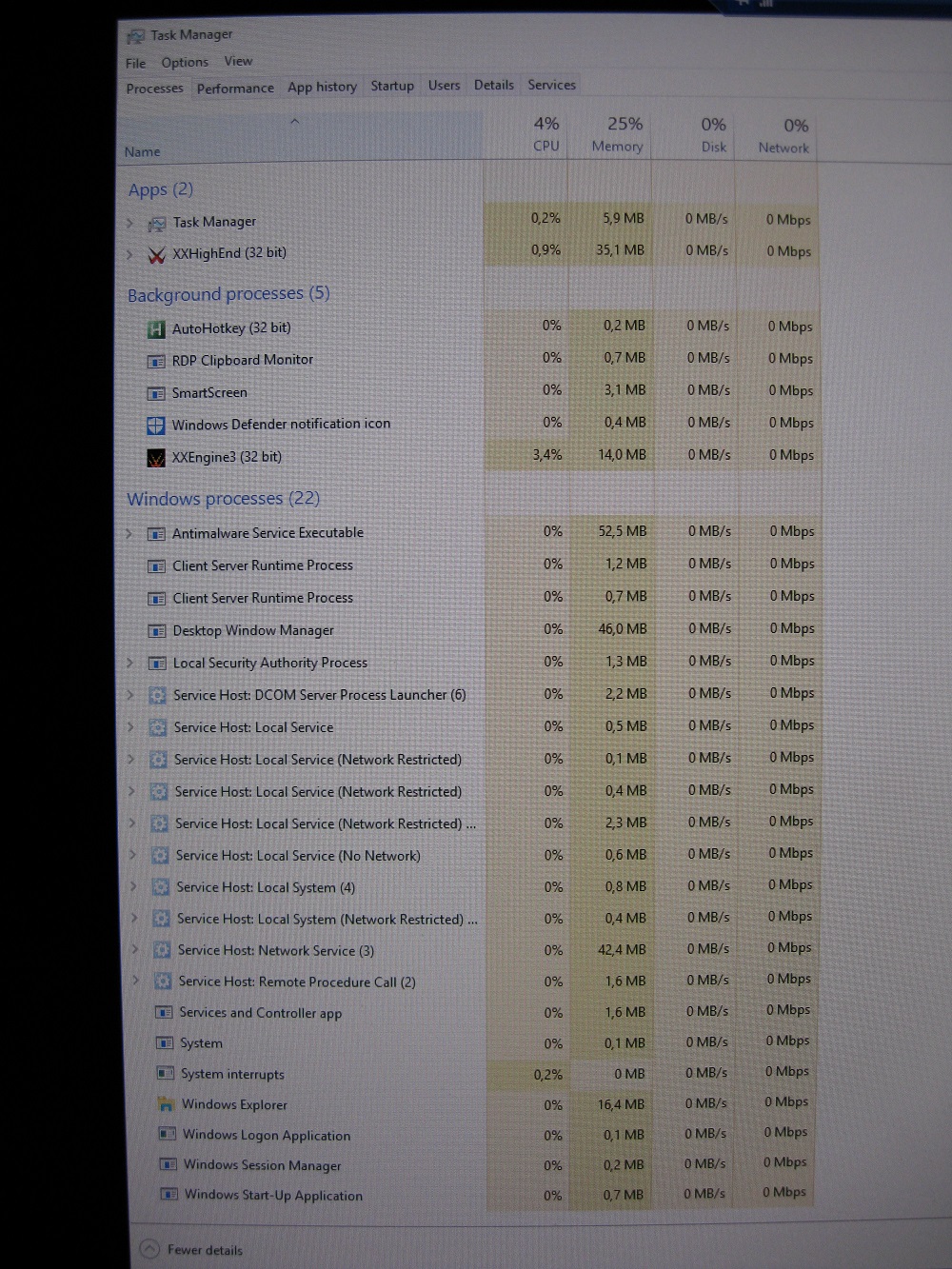
Task: Expand Service Host: Local System (4)
Action: [x=133, y=887]
